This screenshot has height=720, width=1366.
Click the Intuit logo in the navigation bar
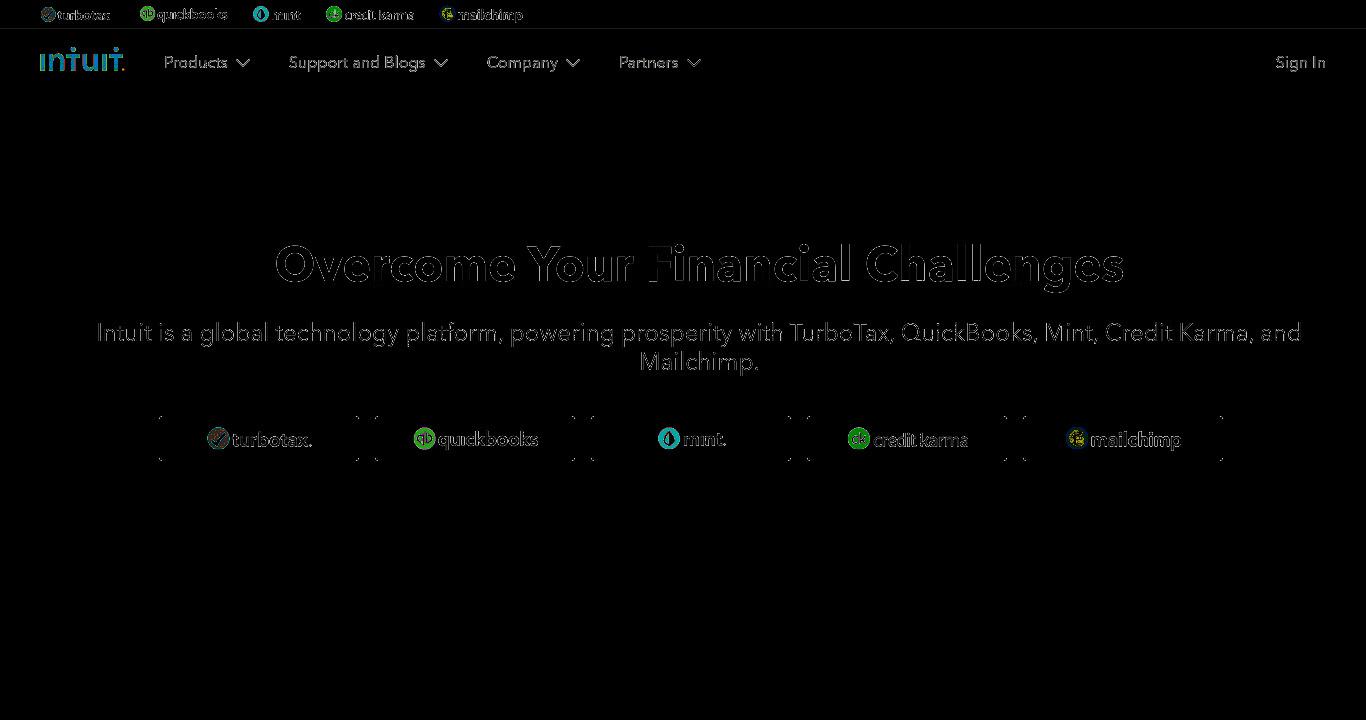coord(82,60)
